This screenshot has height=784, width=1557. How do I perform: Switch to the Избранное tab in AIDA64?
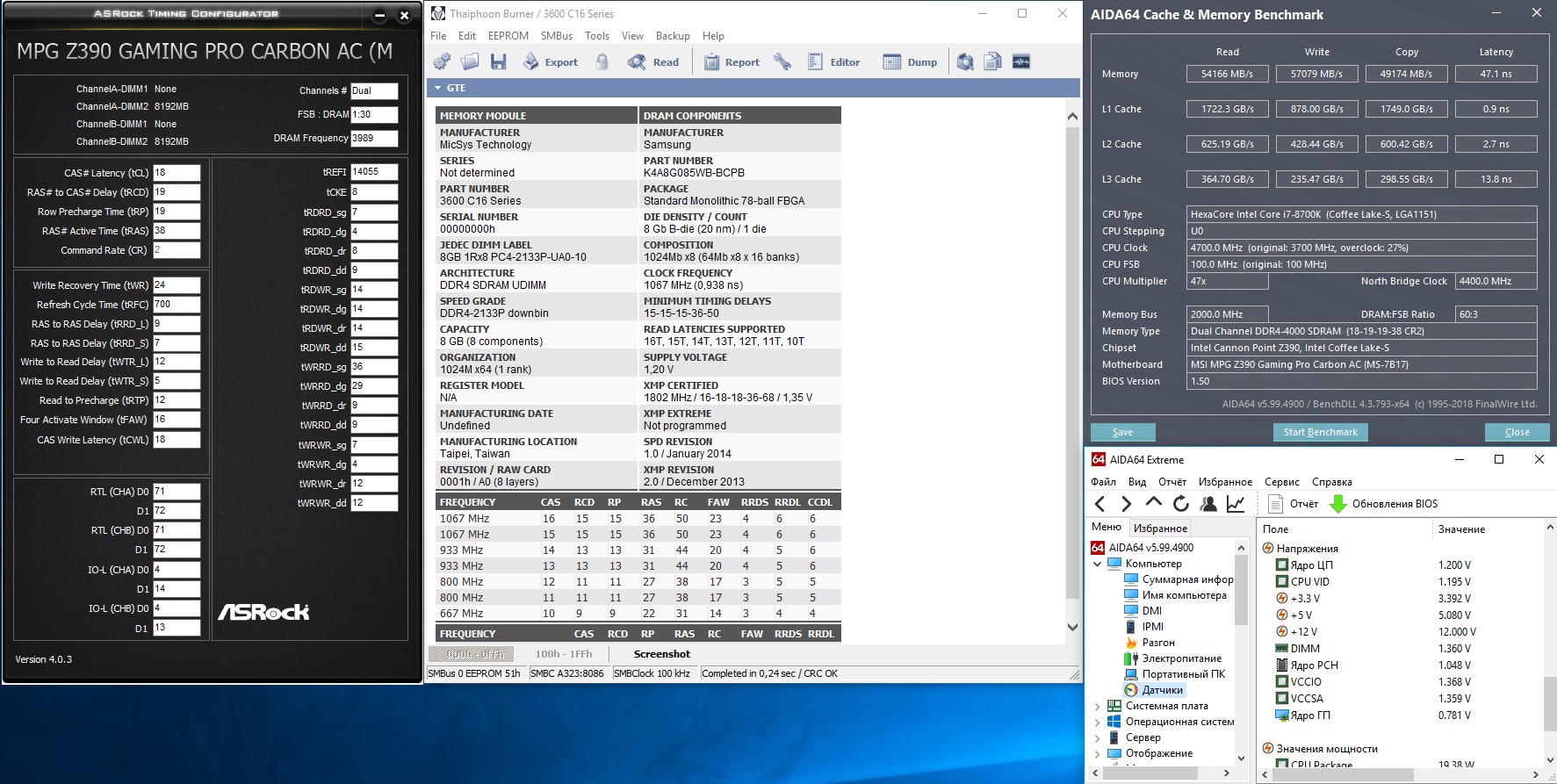click(x=1160, y=529)
